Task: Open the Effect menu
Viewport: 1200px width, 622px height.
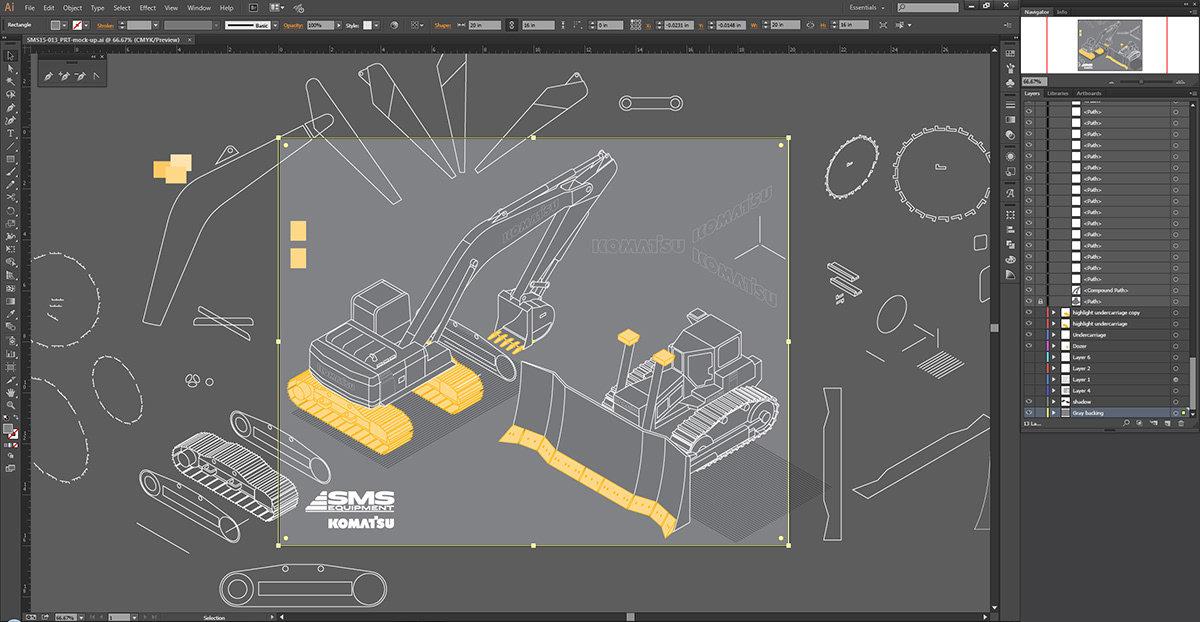Action: [148, 8]
